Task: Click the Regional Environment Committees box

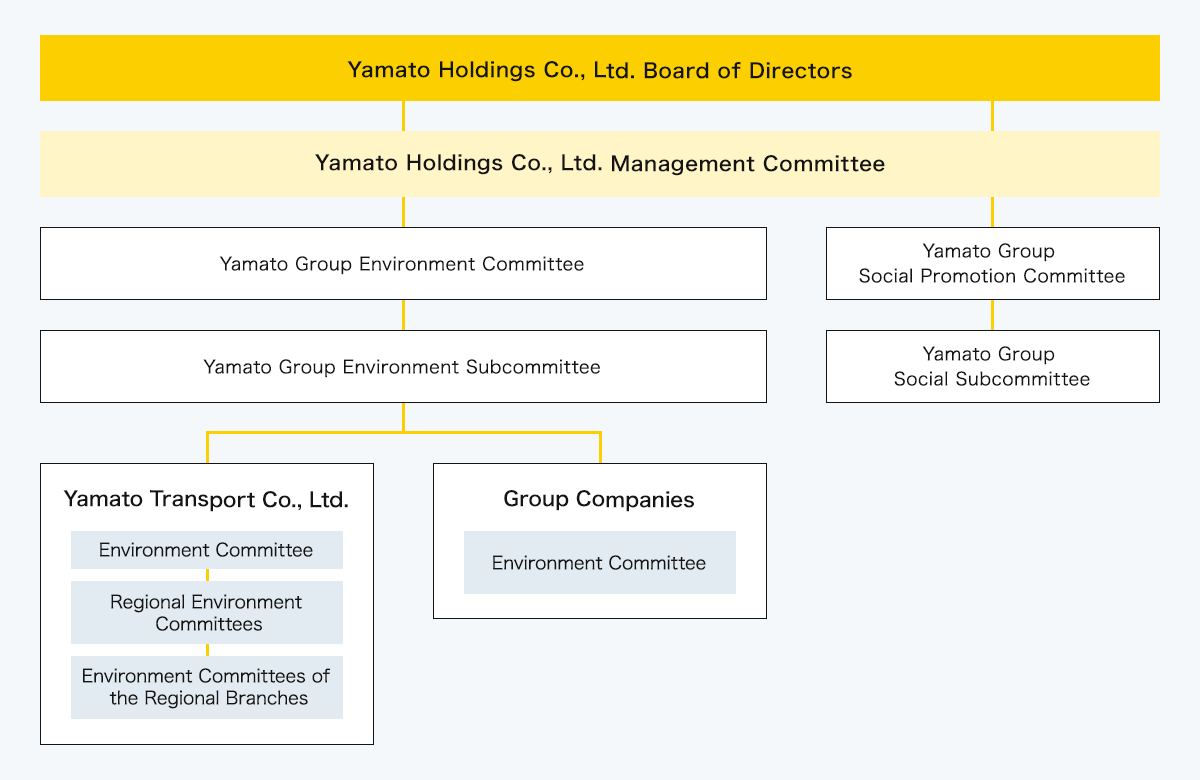Action: coord(207,613)
